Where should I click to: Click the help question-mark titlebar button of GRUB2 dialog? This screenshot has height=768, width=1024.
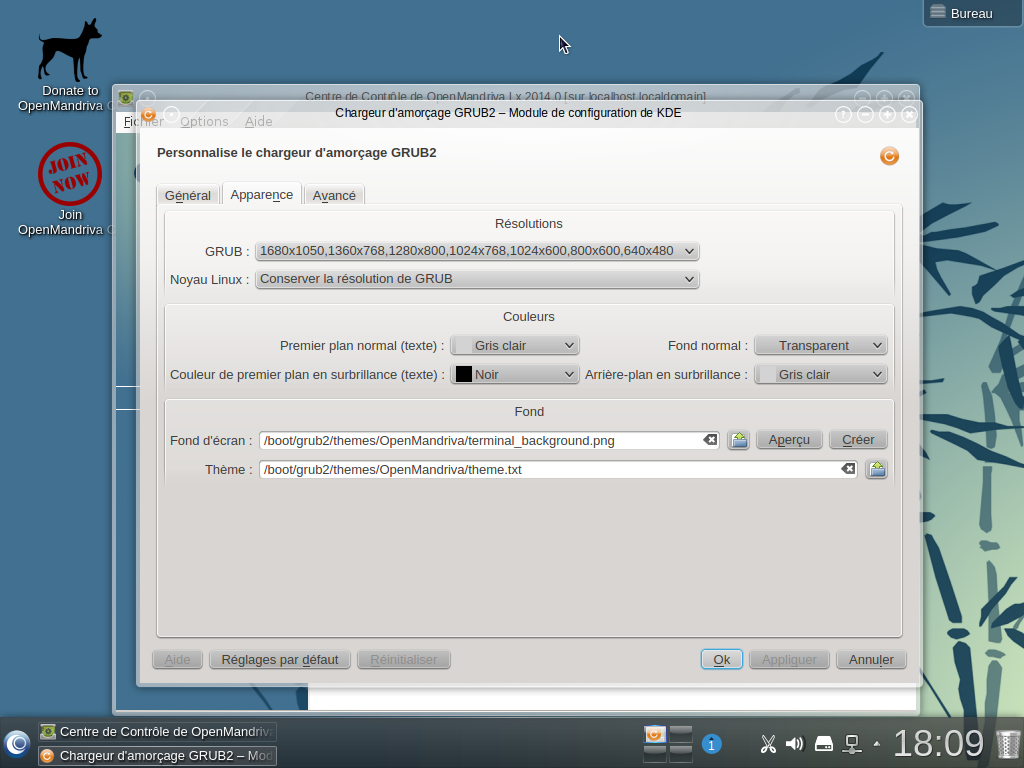click(x=843, y=115)
